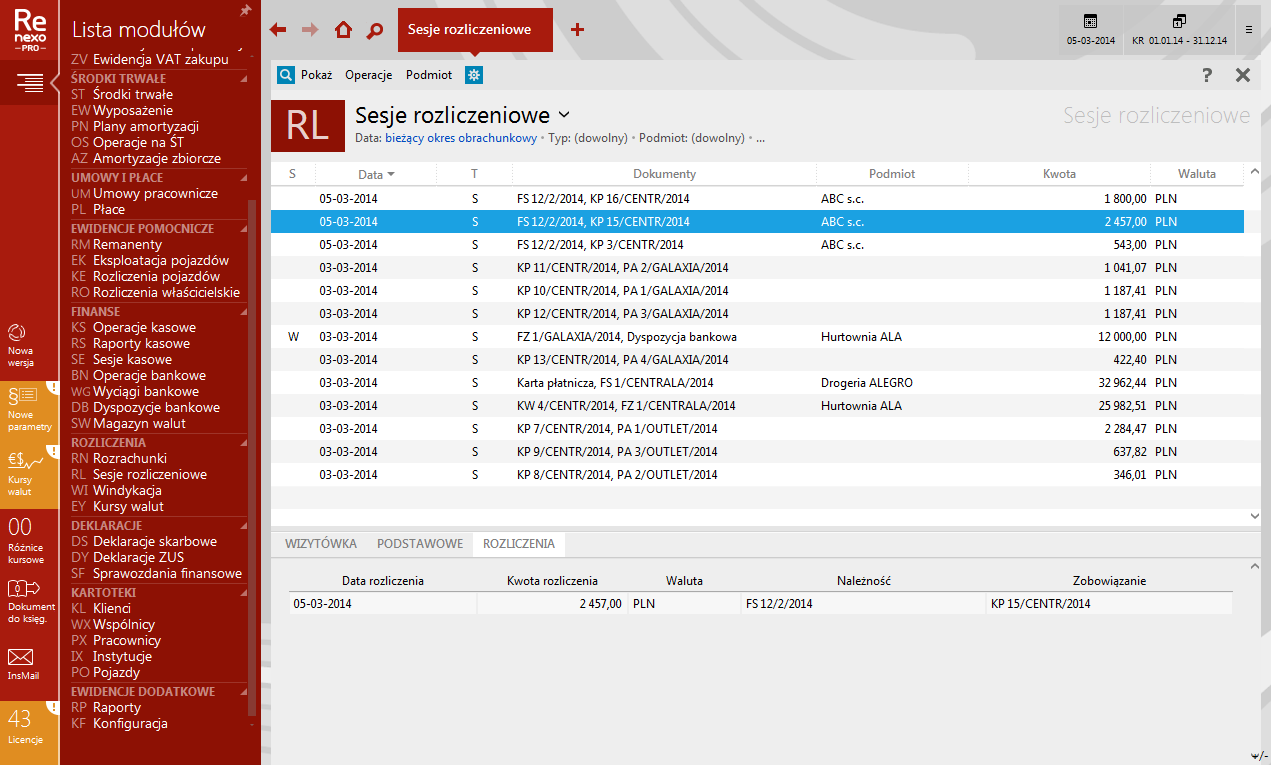Open help with the question mark icon
Screen dimensions: 1271x765
[x=1207, y=75]
